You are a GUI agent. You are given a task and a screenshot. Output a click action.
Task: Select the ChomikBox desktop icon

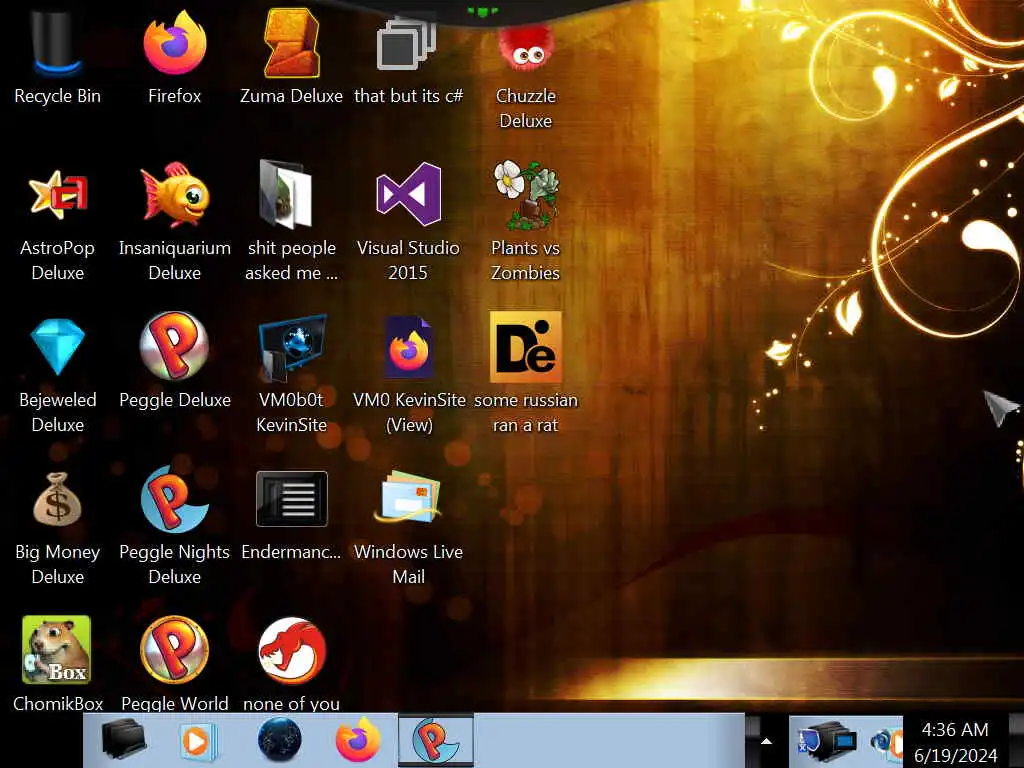click(x=56, y=650)
